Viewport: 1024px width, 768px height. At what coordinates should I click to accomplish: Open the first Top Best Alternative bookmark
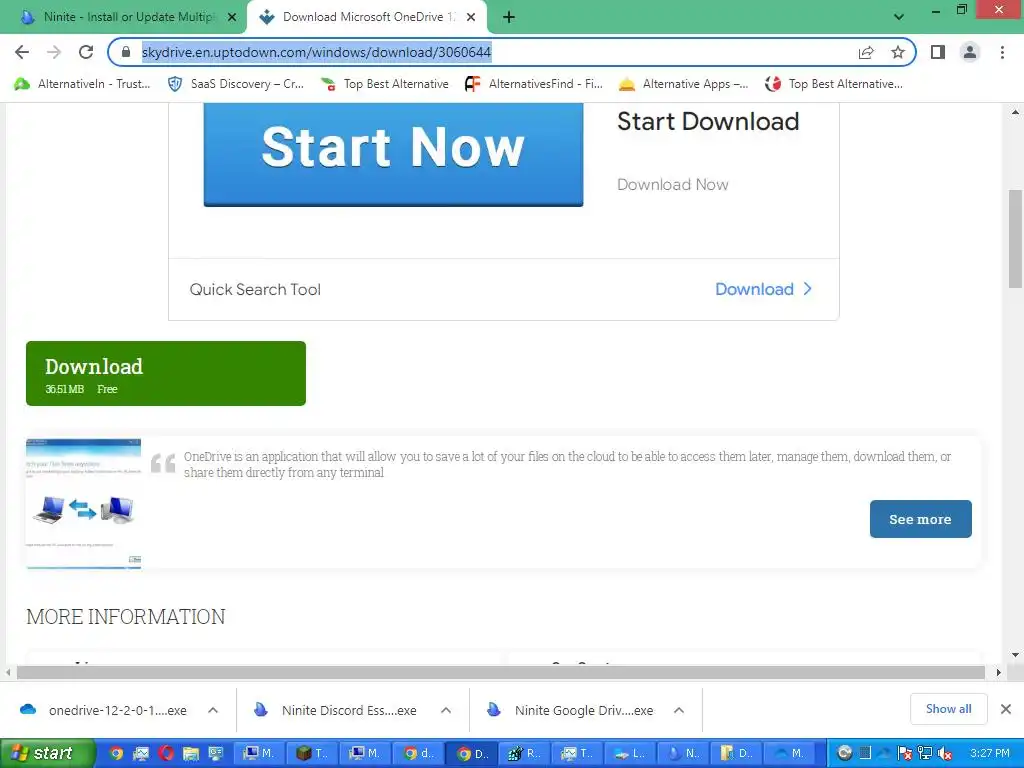385,84
